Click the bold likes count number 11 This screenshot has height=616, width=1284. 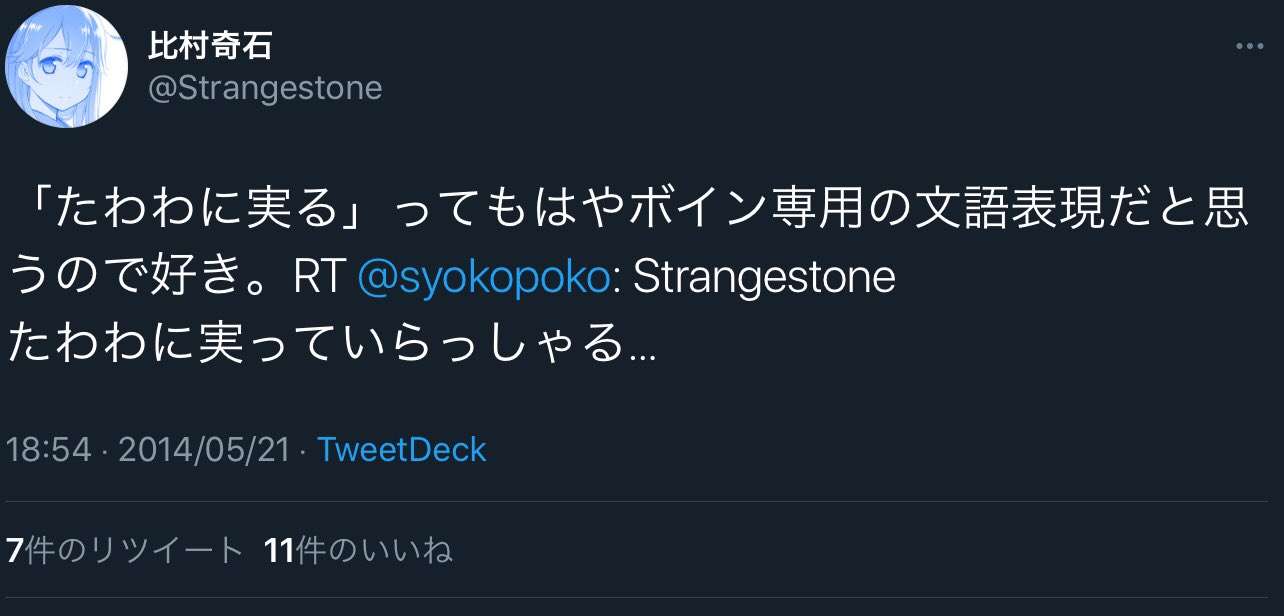point(281,550)
